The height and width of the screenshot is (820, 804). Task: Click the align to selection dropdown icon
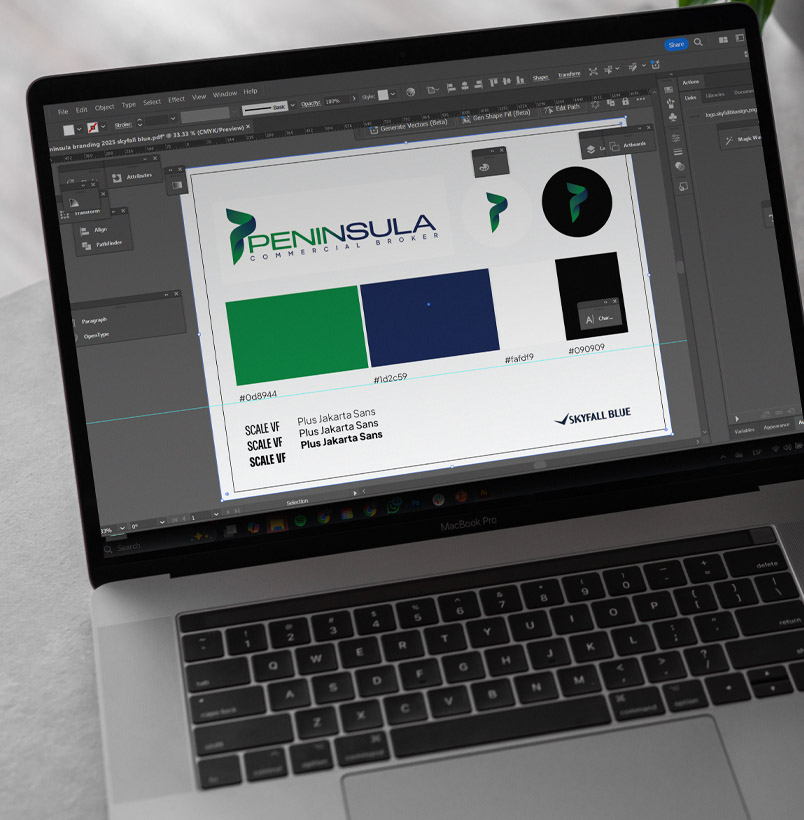pos(432,90)
